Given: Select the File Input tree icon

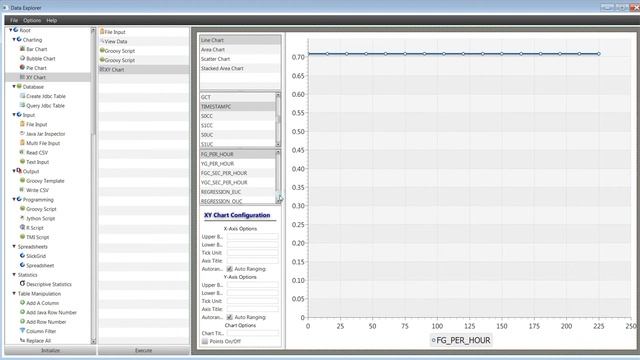Looking at the screenshot, I should point(22,124).
